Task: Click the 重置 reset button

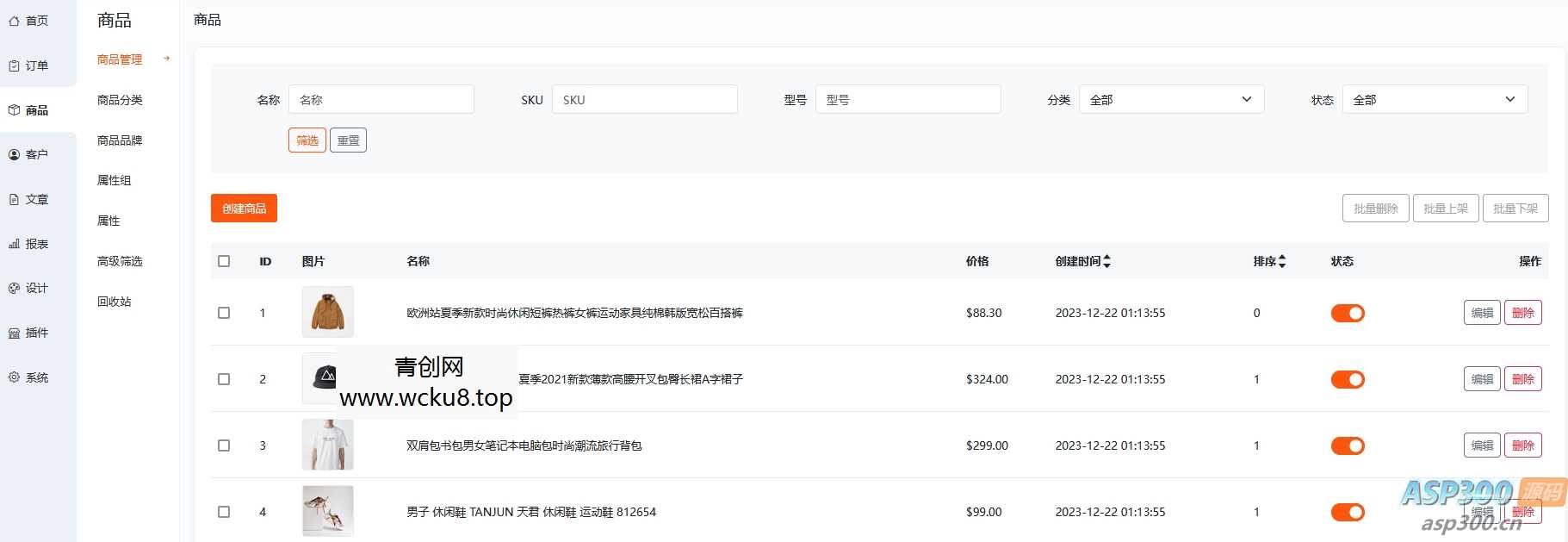Action: [348, 140]
